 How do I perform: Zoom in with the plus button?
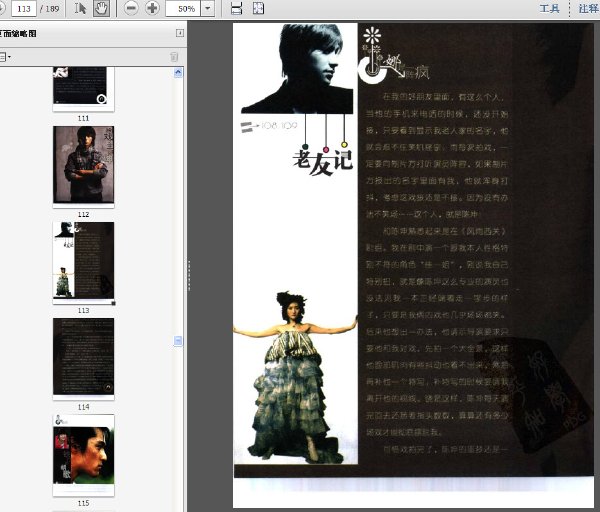(152, 8)
